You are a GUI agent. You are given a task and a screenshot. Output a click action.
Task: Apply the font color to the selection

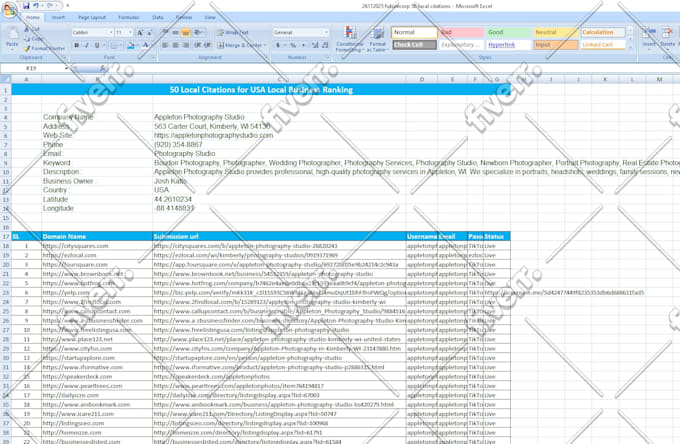click(145, 45)
